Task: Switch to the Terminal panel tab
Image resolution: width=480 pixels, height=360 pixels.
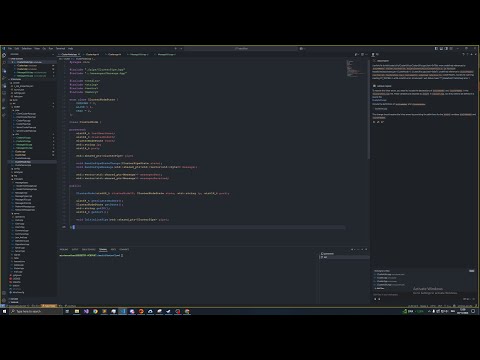Action: point(103,249)
